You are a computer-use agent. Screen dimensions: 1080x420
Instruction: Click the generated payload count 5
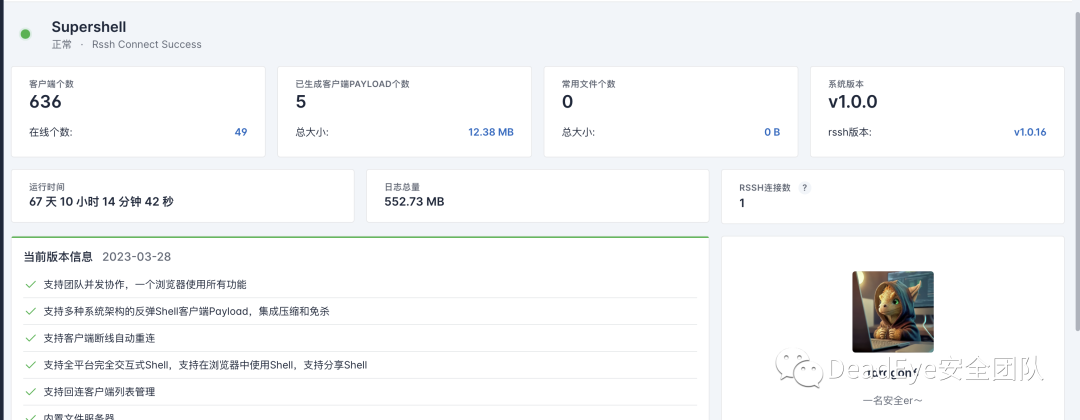coord(300,102)
